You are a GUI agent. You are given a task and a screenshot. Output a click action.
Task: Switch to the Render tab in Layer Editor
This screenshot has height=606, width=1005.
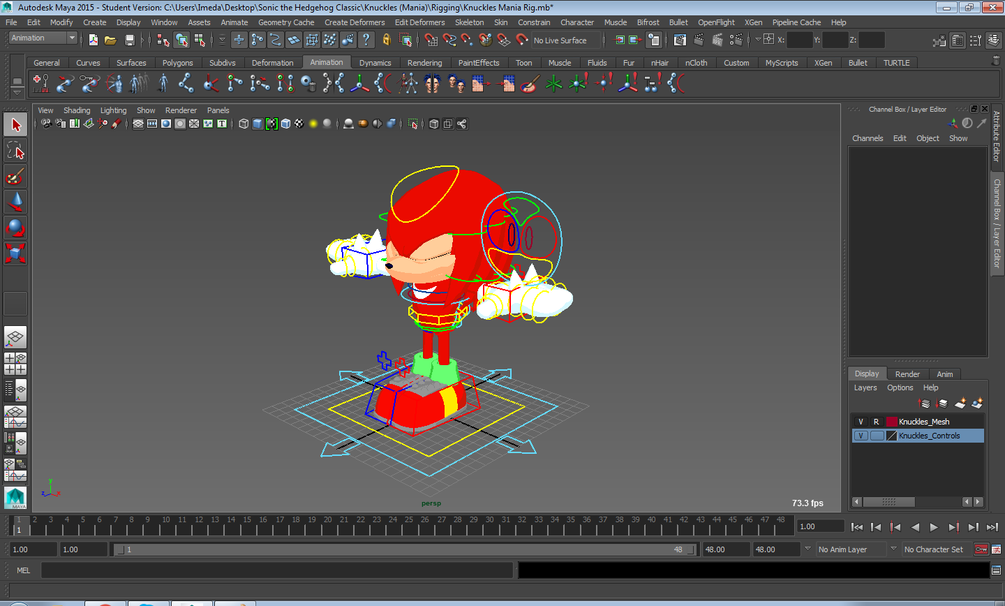click(907, 373)
